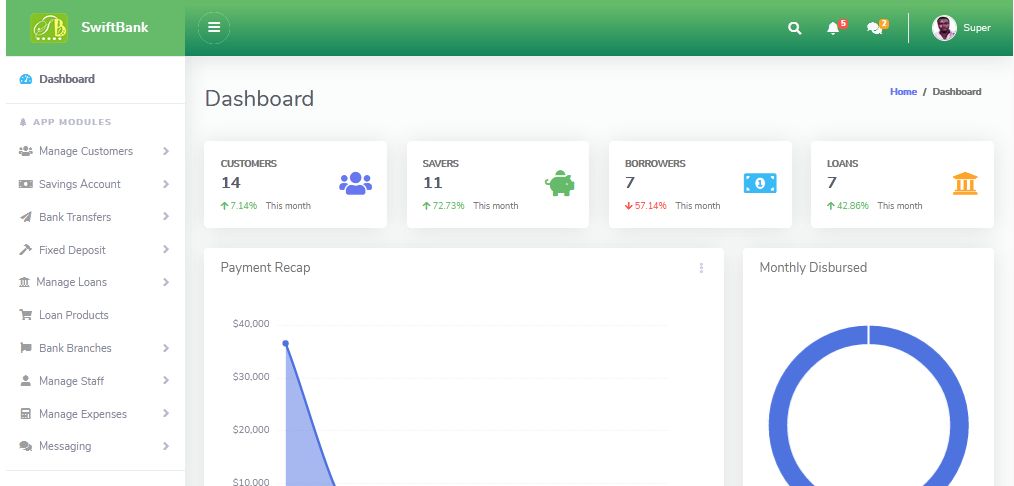Expand Fixed Deposit chevron

pos(166,249)
